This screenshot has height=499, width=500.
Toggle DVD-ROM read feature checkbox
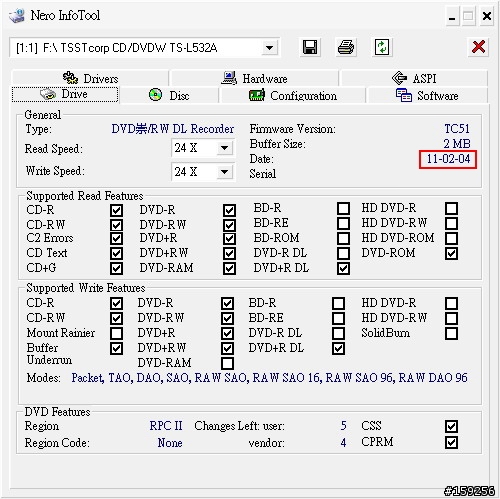point(451,253)
